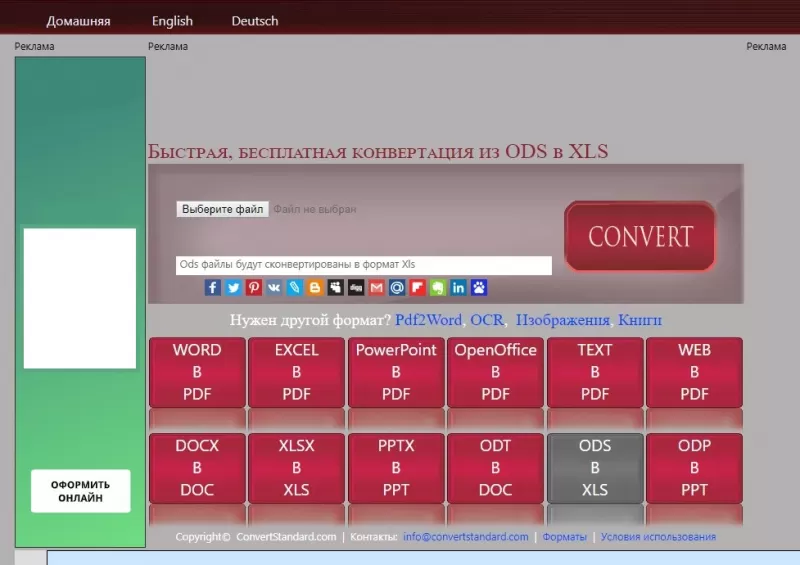
Task: Select WEB в PDF converter tile
Action: tap(694, 372)
